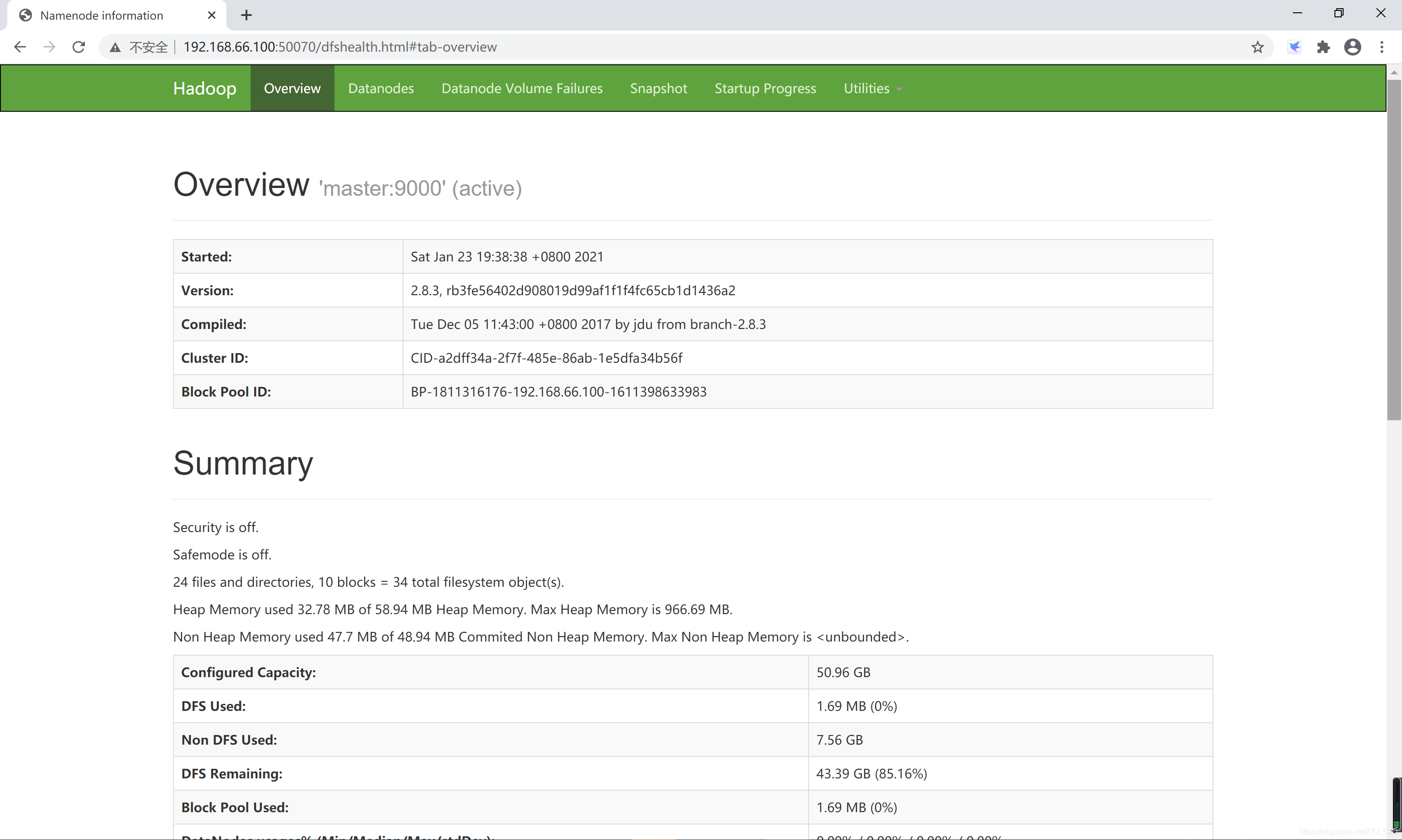
Task: Click the Compiled date value
Action: 588,324
